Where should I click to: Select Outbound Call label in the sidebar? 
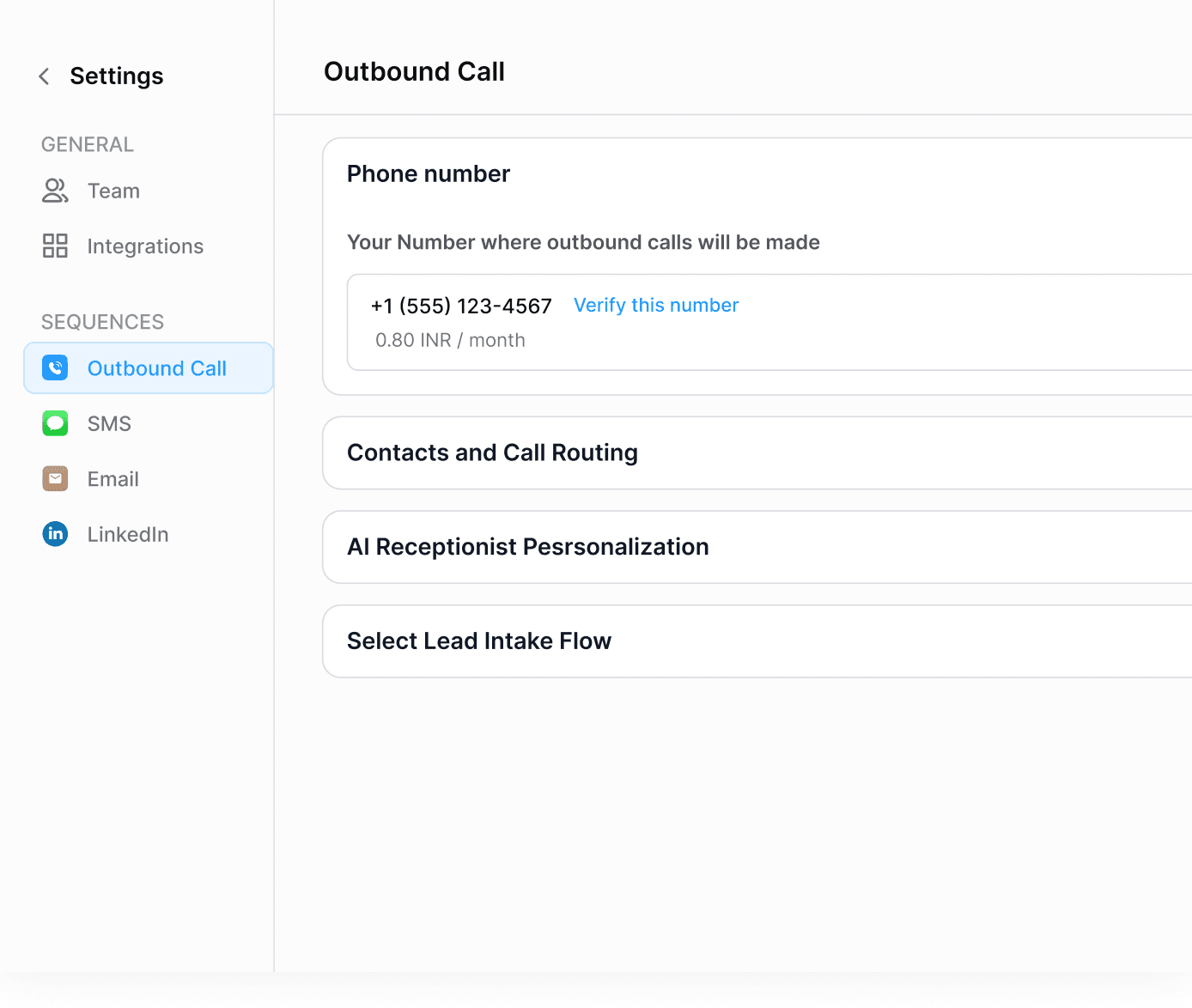157,368
